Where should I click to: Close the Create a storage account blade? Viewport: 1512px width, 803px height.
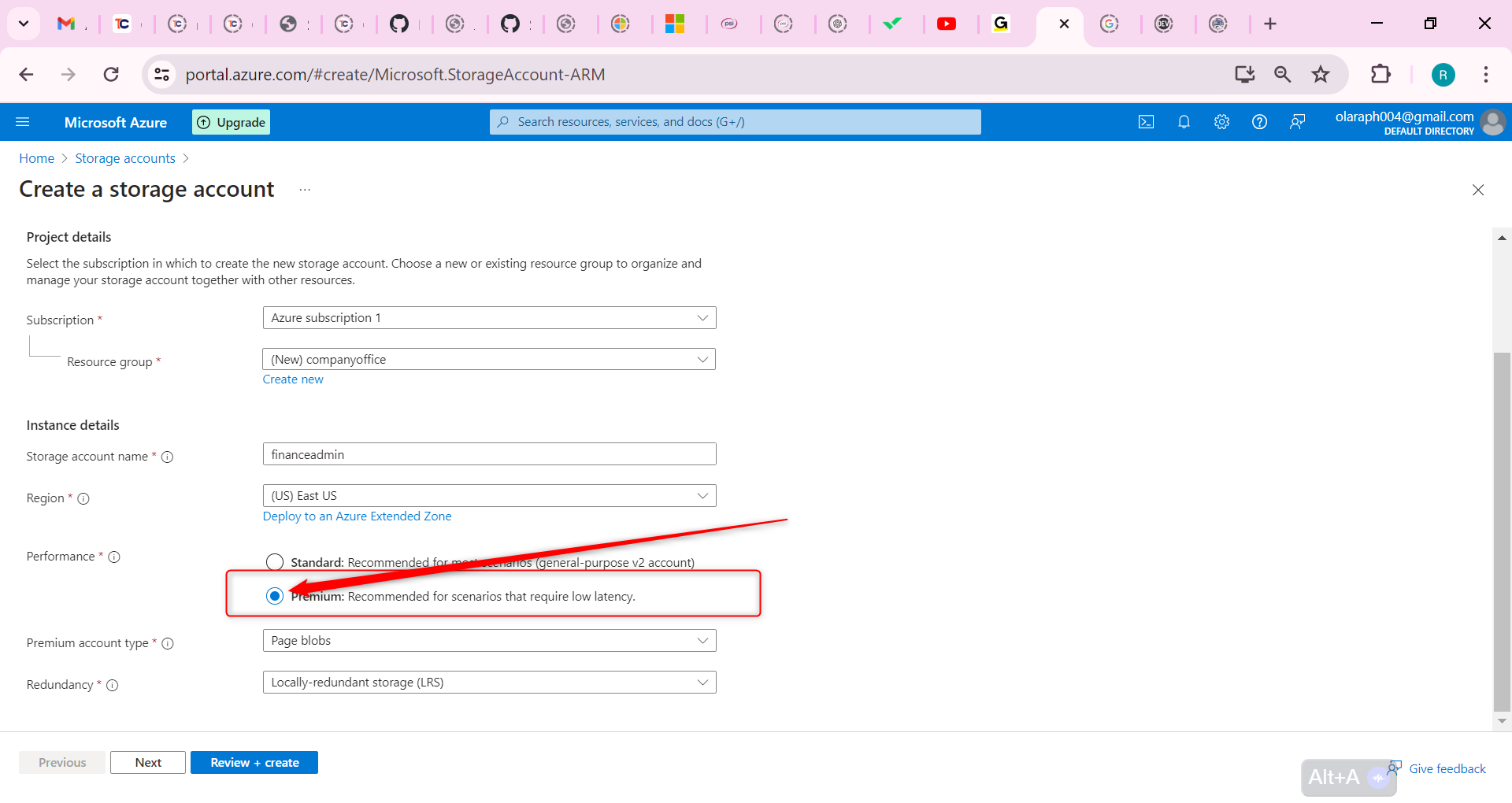[1478, 190]
